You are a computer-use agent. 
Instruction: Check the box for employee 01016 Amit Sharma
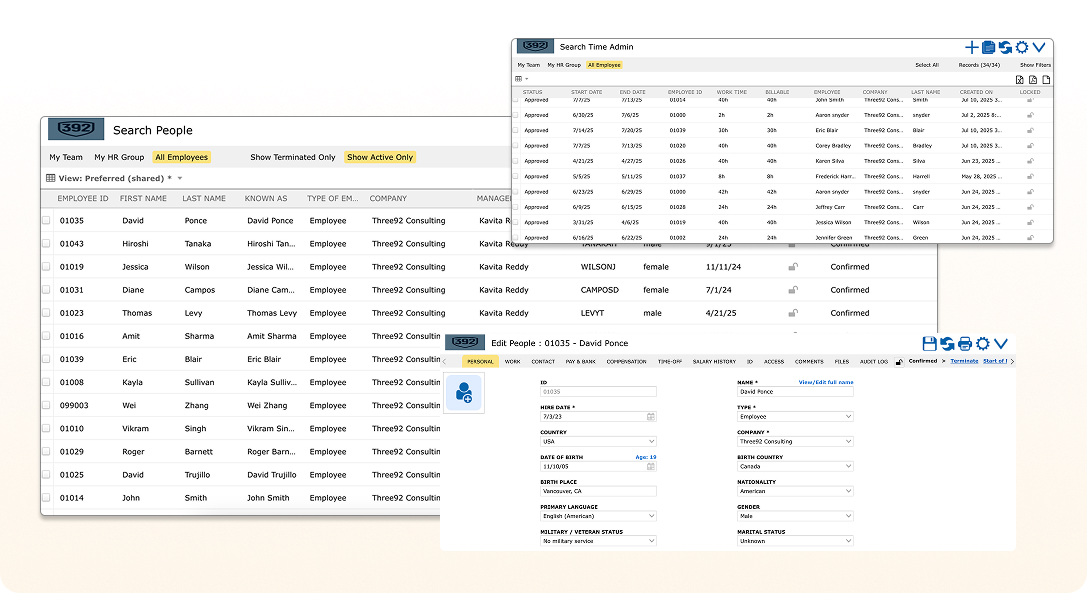[46, 336]
